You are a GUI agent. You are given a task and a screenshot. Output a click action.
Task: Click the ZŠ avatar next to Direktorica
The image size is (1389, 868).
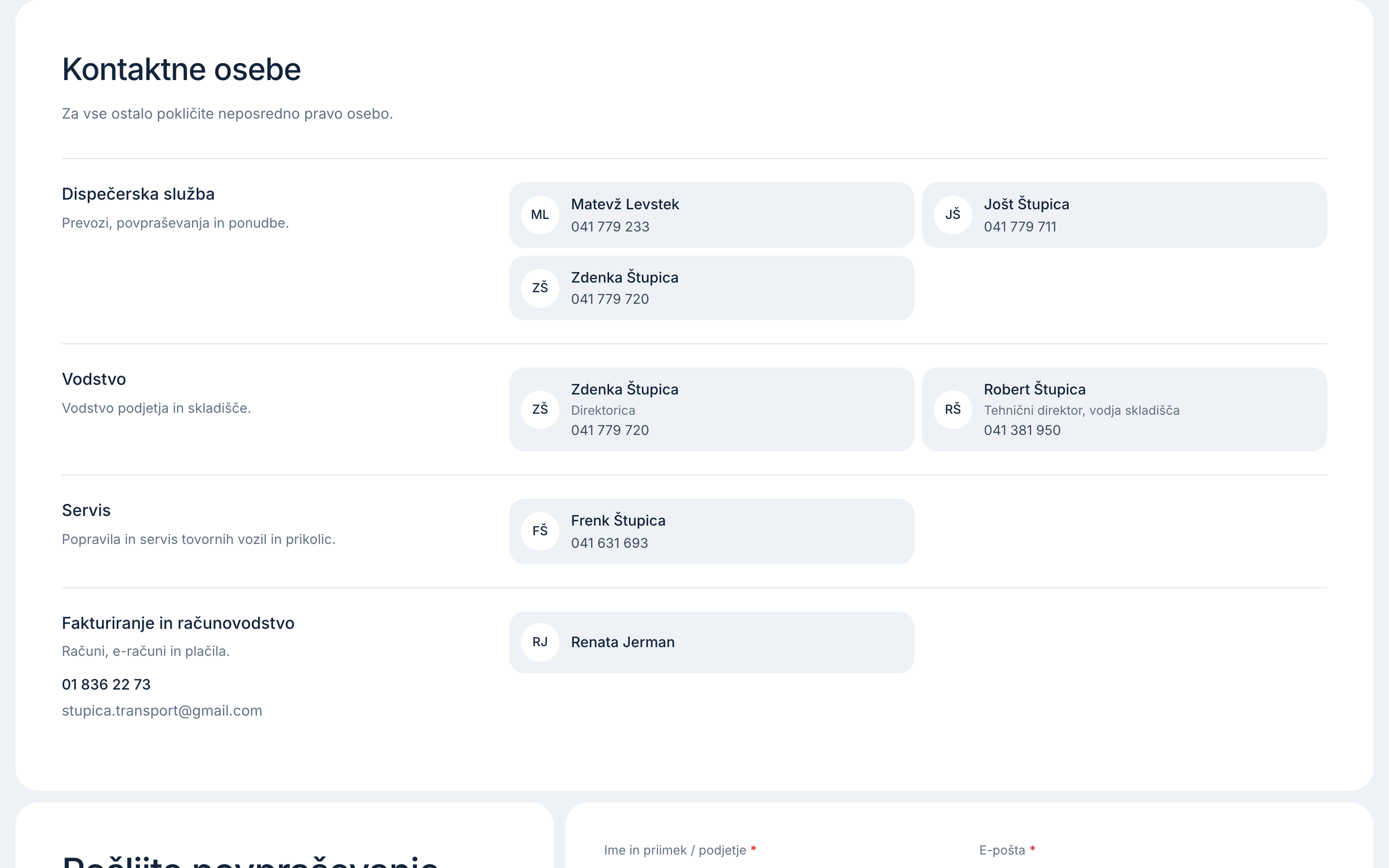[540, 409]
